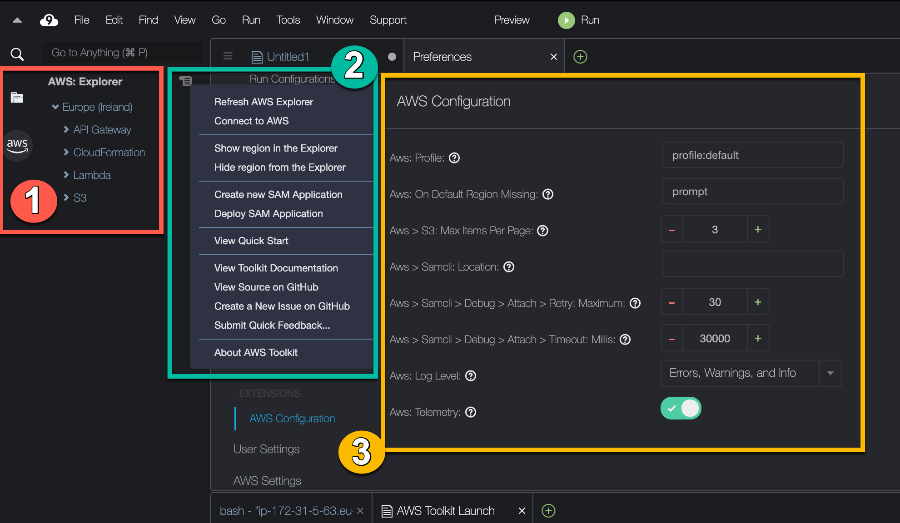Open the Find menu
The width and height of the screenshot is (900, 523).
(x=148, y=20)
